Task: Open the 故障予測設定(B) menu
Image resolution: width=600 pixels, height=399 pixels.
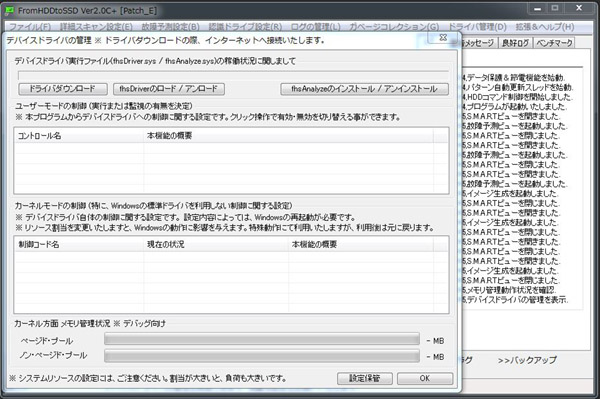Action: [171, 27]
